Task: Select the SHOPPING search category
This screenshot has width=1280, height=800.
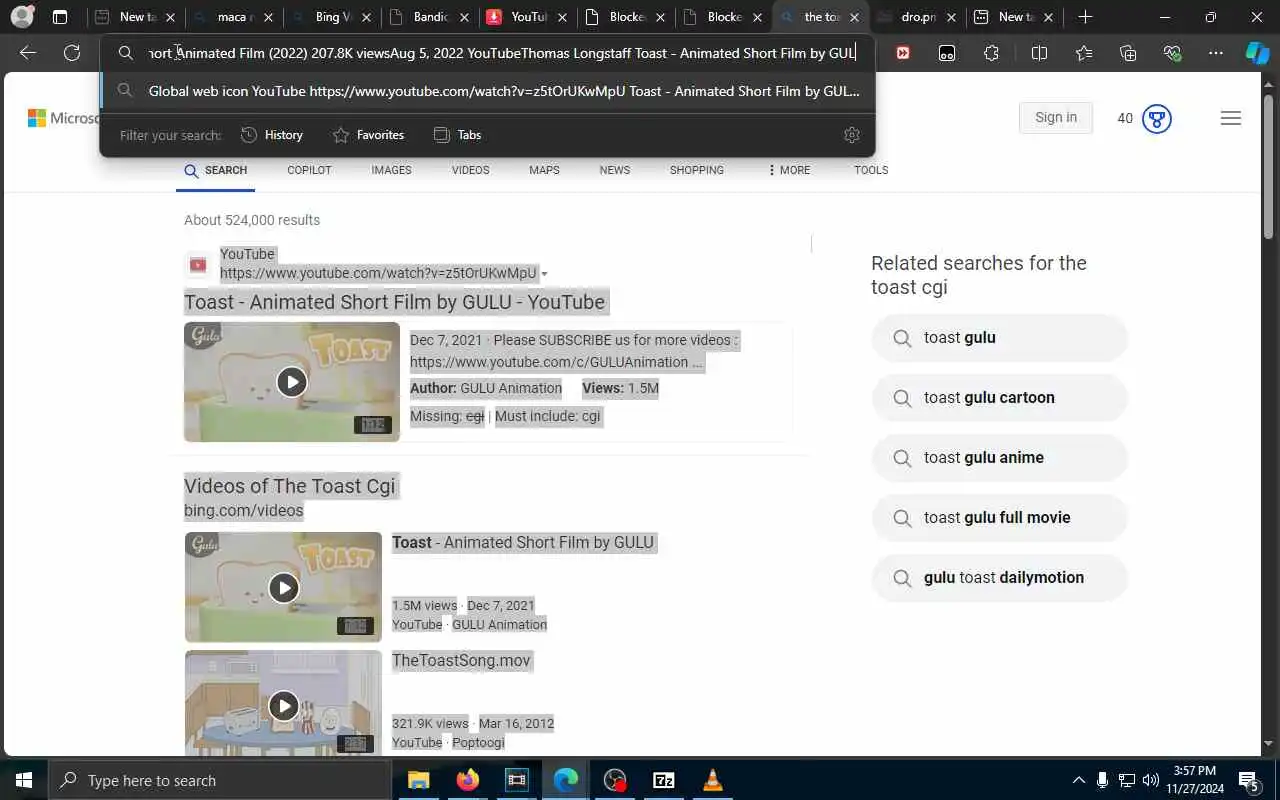Action: [696, 170]
